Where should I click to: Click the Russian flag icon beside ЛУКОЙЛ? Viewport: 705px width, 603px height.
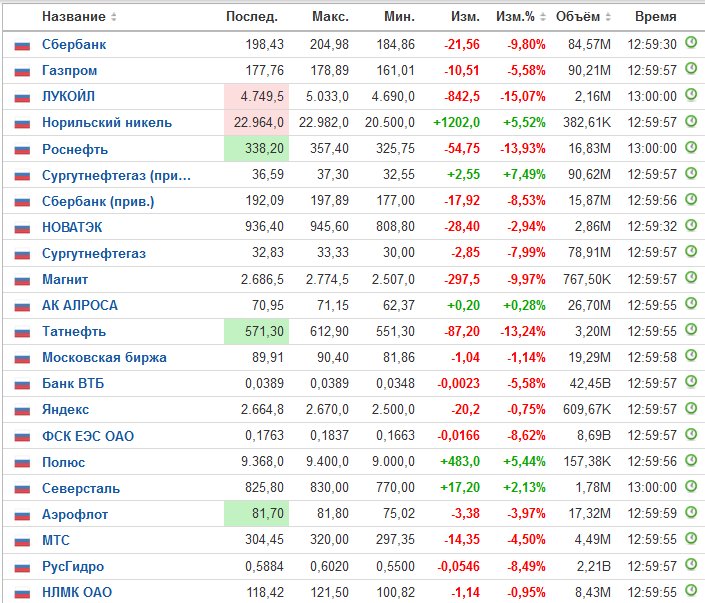click(22, 98)
